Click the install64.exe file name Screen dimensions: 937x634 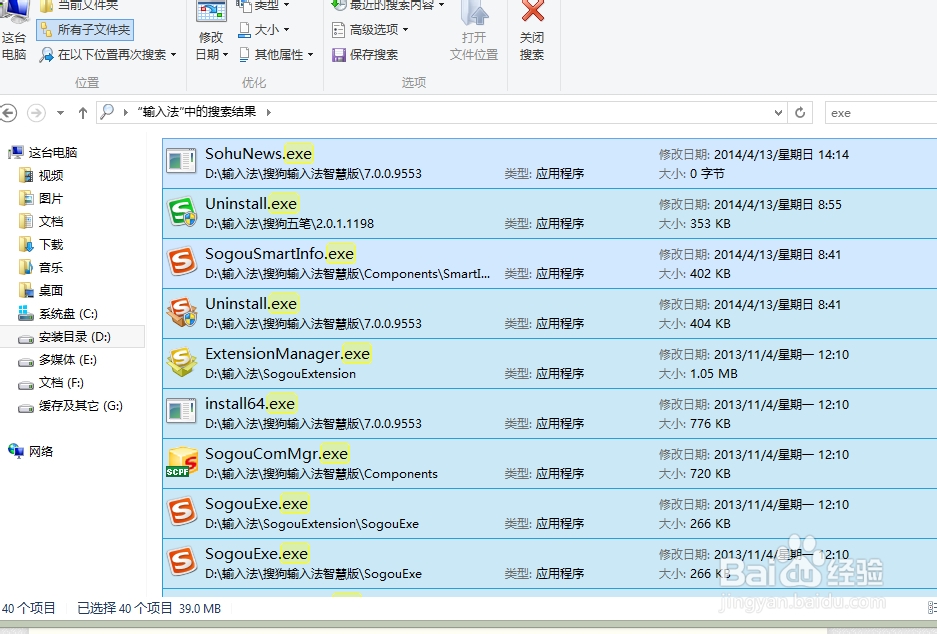coord(250,404)
